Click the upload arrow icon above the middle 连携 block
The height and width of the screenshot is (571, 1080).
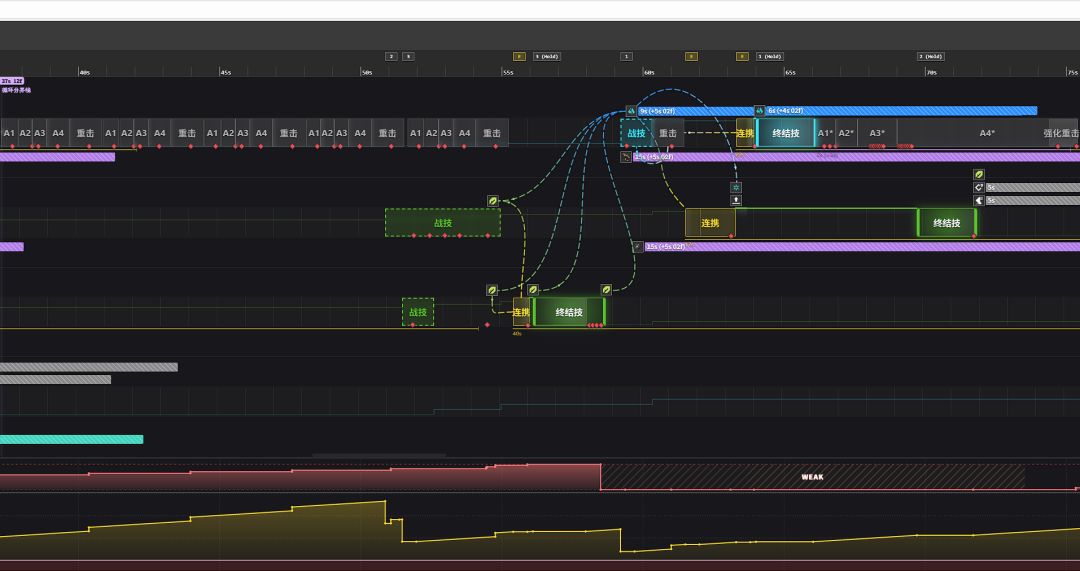point(736,201)
